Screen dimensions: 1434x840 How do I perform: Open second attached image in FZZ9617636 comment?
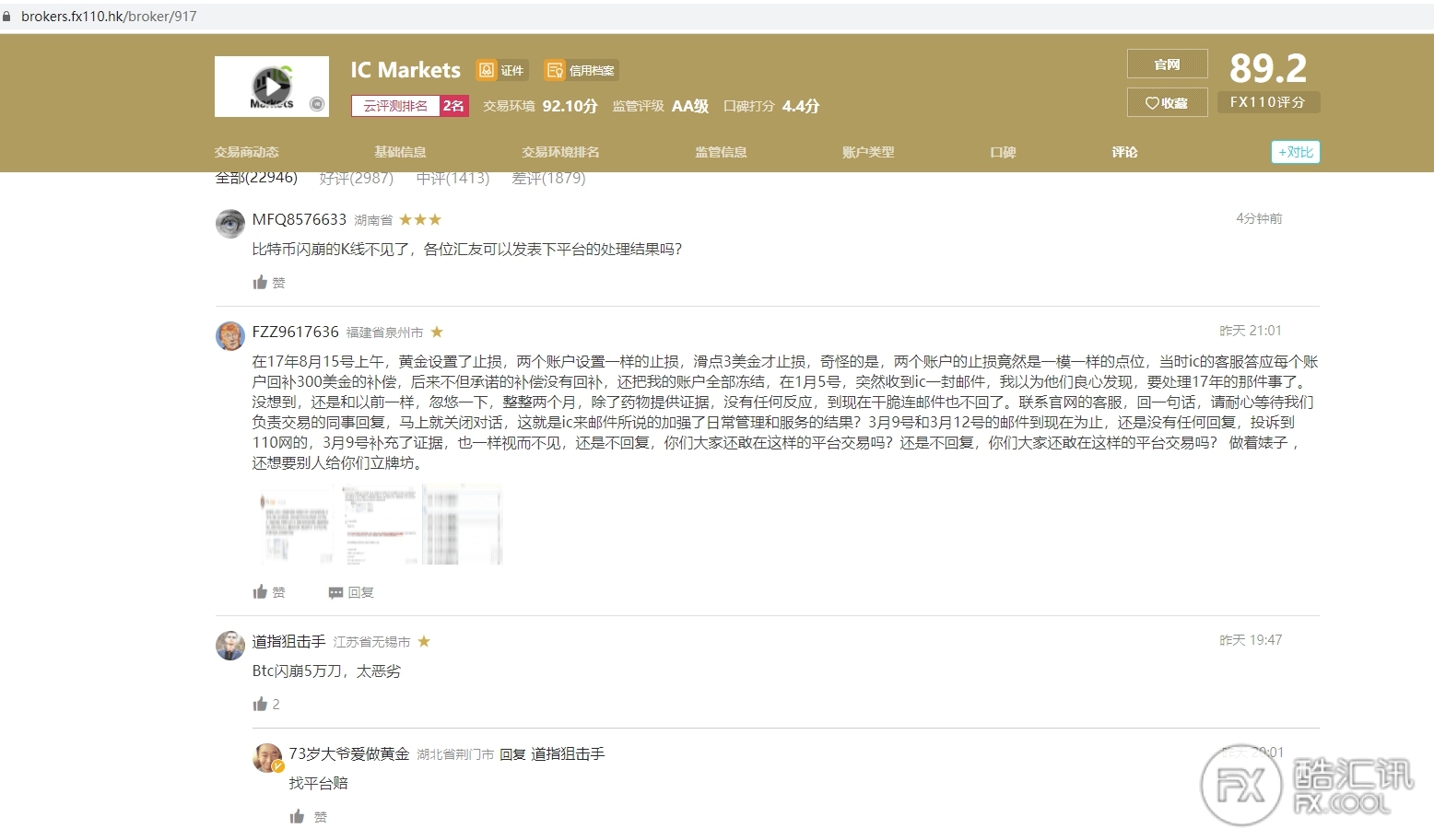point(381,524)
